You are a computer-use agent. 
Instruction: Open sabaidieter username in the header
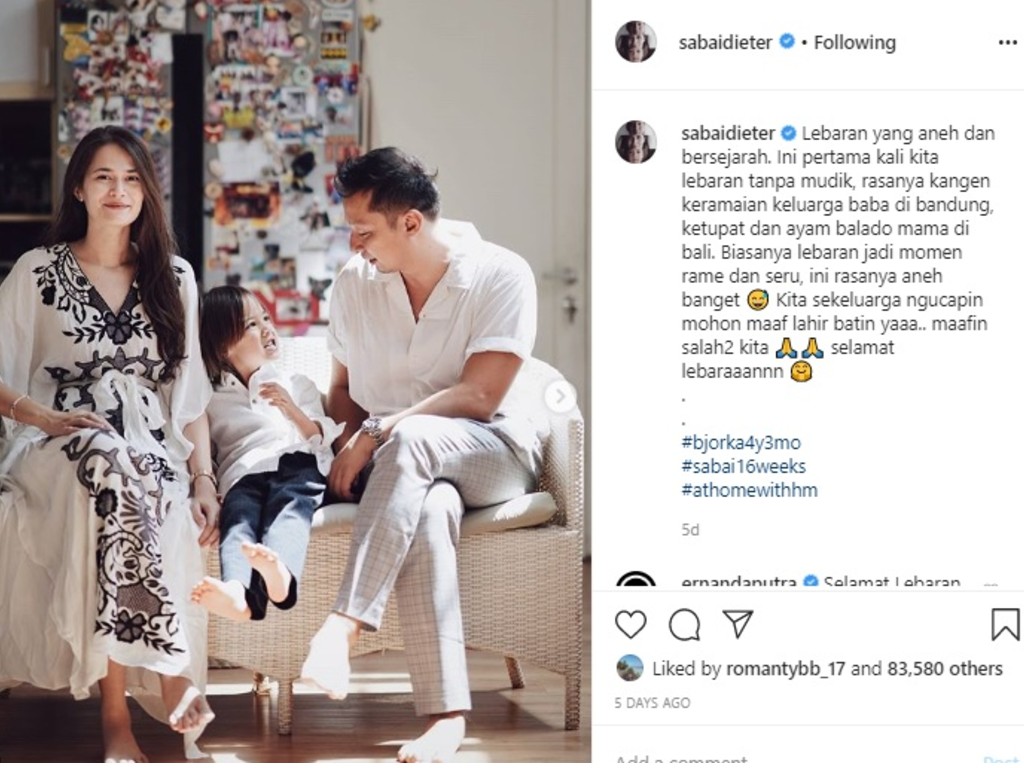pyautogui.click(x=725, y=42)
